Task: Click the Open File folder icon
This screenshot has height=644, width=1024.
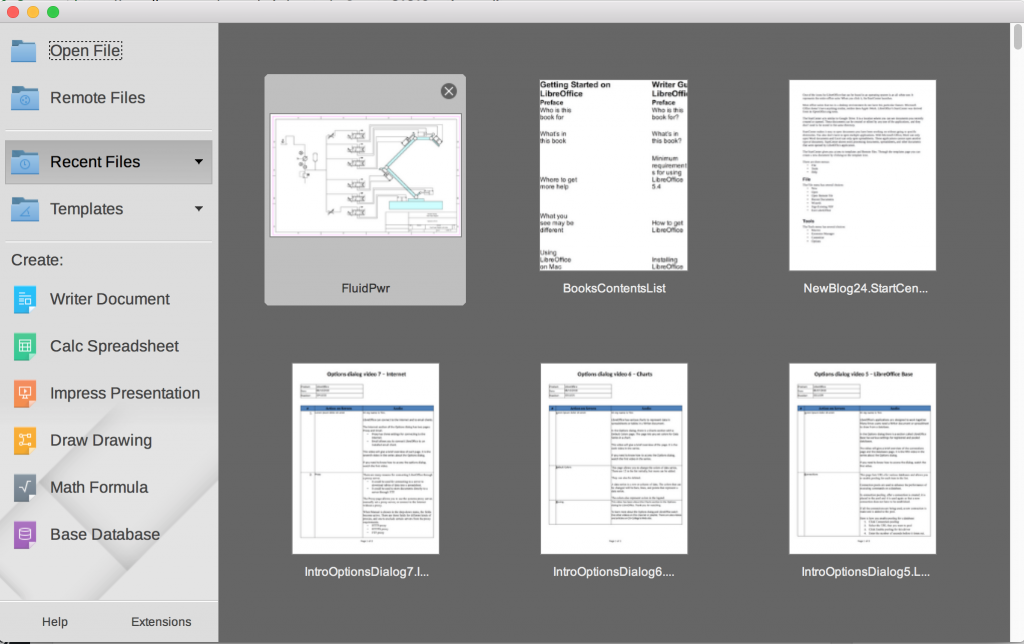Action: click(24, 51)
